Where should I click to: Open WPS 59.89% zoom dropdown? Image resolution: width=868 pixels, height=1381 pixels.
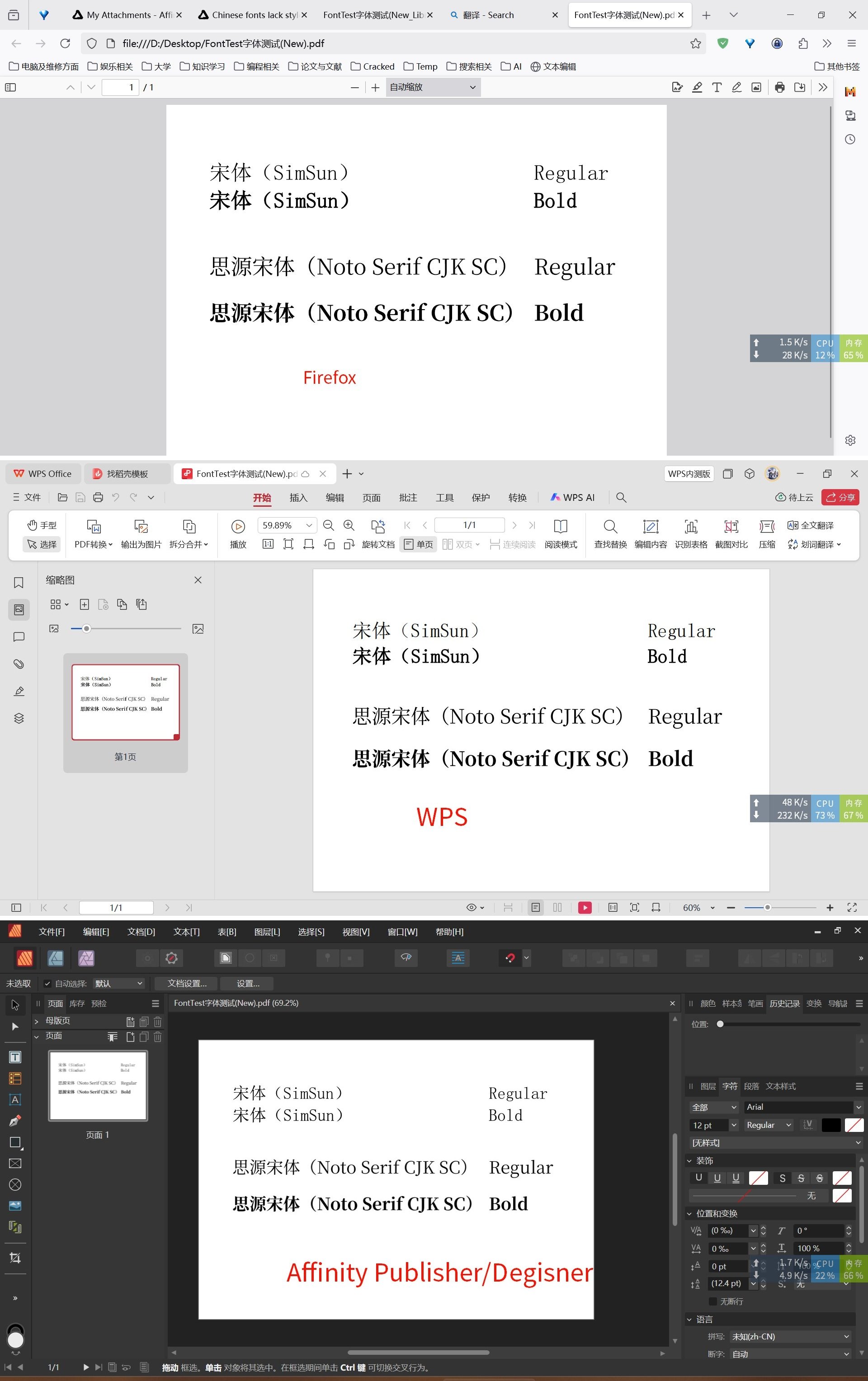point(309,525)
